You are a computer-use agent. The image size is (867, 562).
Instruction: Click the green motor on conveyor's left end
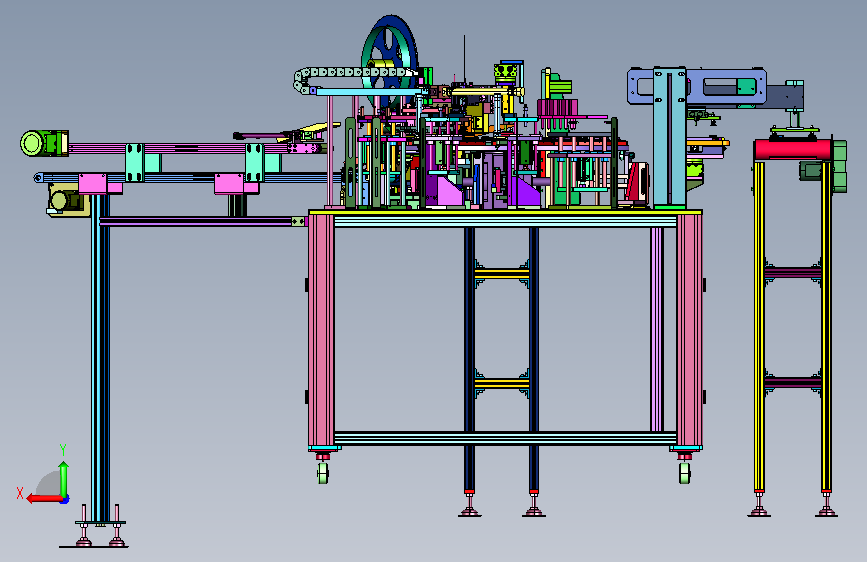click(44, 143)
